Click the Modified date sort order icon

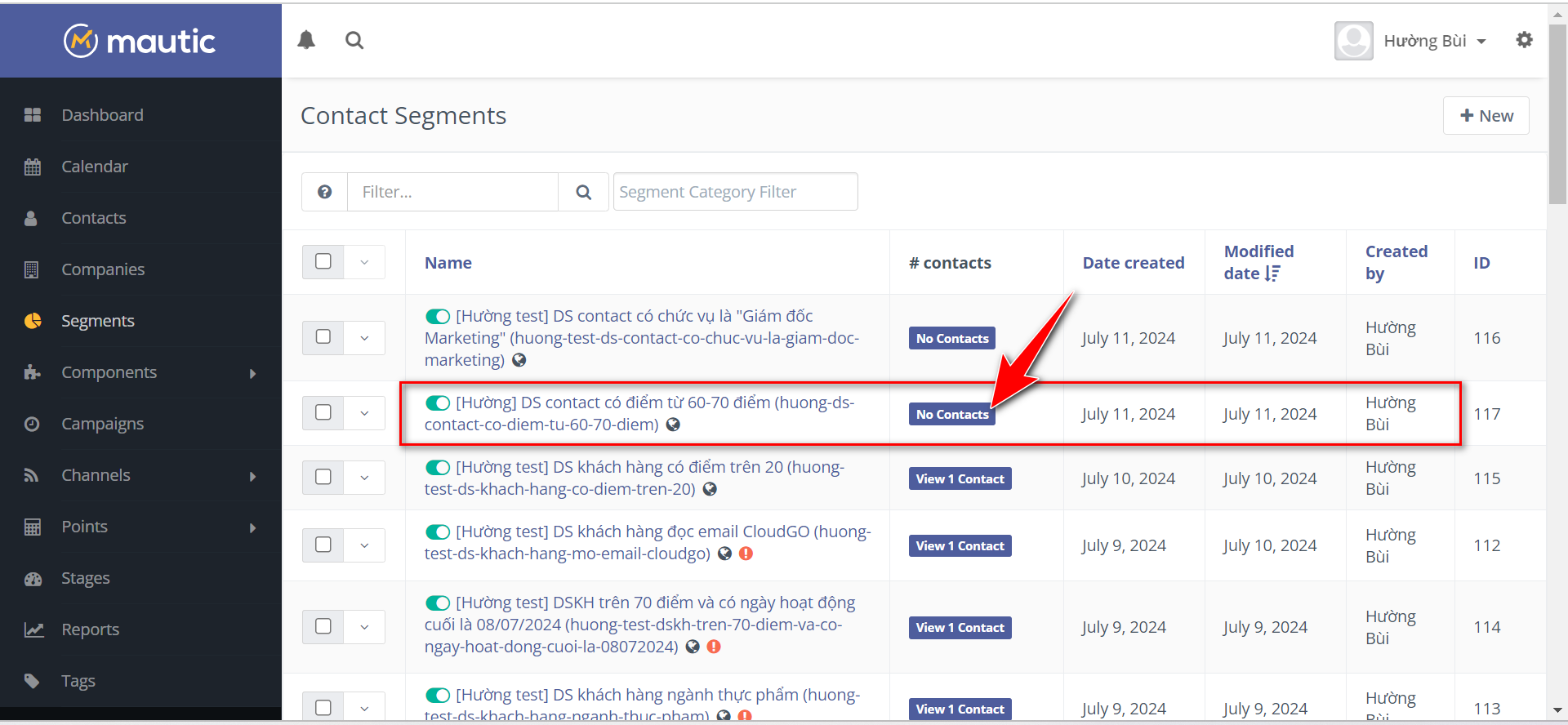coord(1272,274)
